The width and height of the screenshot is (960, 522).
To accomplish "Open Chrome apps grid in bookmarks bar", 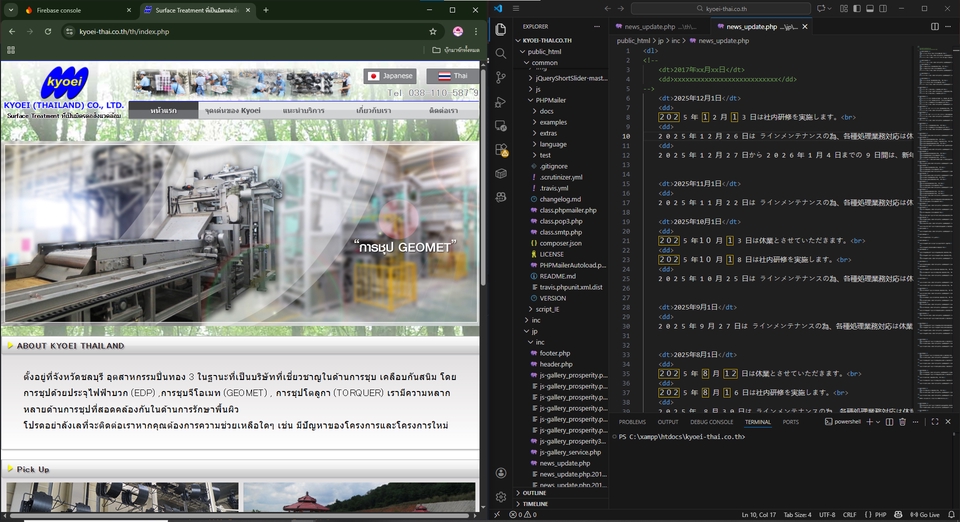I will point(11,50).
